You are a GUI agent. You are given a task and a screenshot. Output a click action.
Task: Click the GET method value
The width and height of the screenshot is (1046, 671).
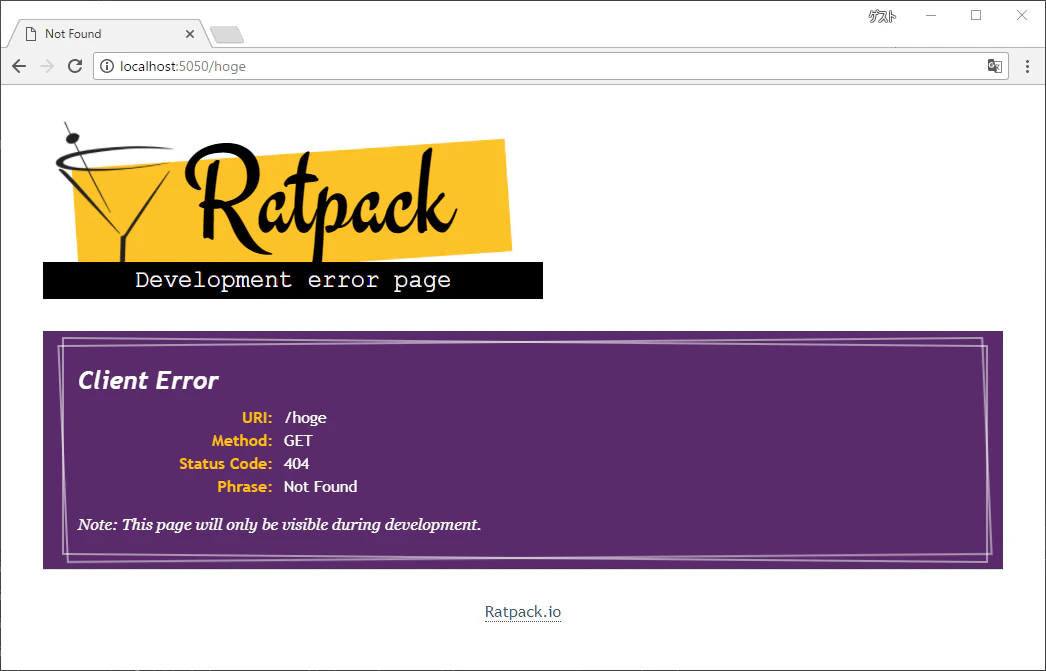pos(298,441)
